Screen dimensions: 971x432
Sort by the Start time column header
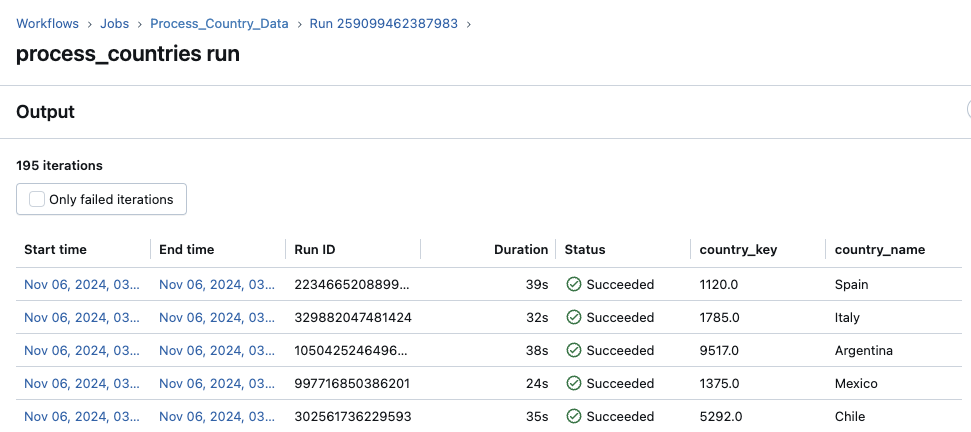pos(55,250)
